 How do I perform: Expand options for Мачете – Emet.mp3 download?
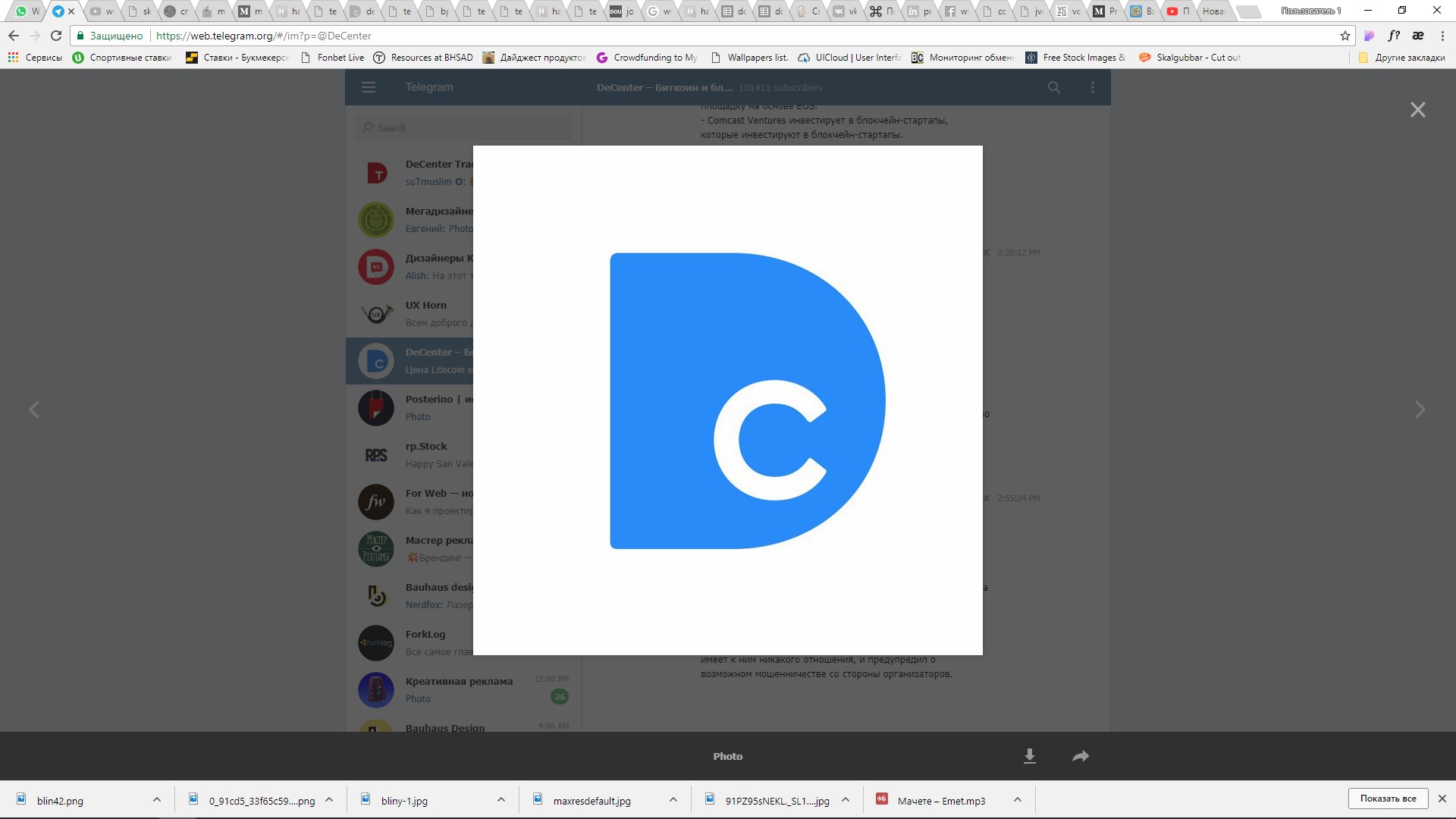pyautogui.click(x=1018, y=799)
